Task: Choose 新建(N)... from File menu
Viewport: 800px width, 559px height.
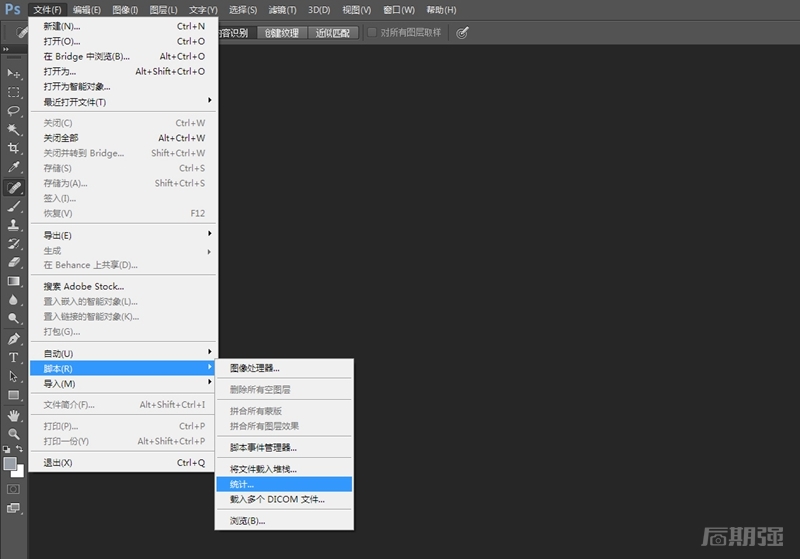Action: pyautogui.click(x=123, y=26)
